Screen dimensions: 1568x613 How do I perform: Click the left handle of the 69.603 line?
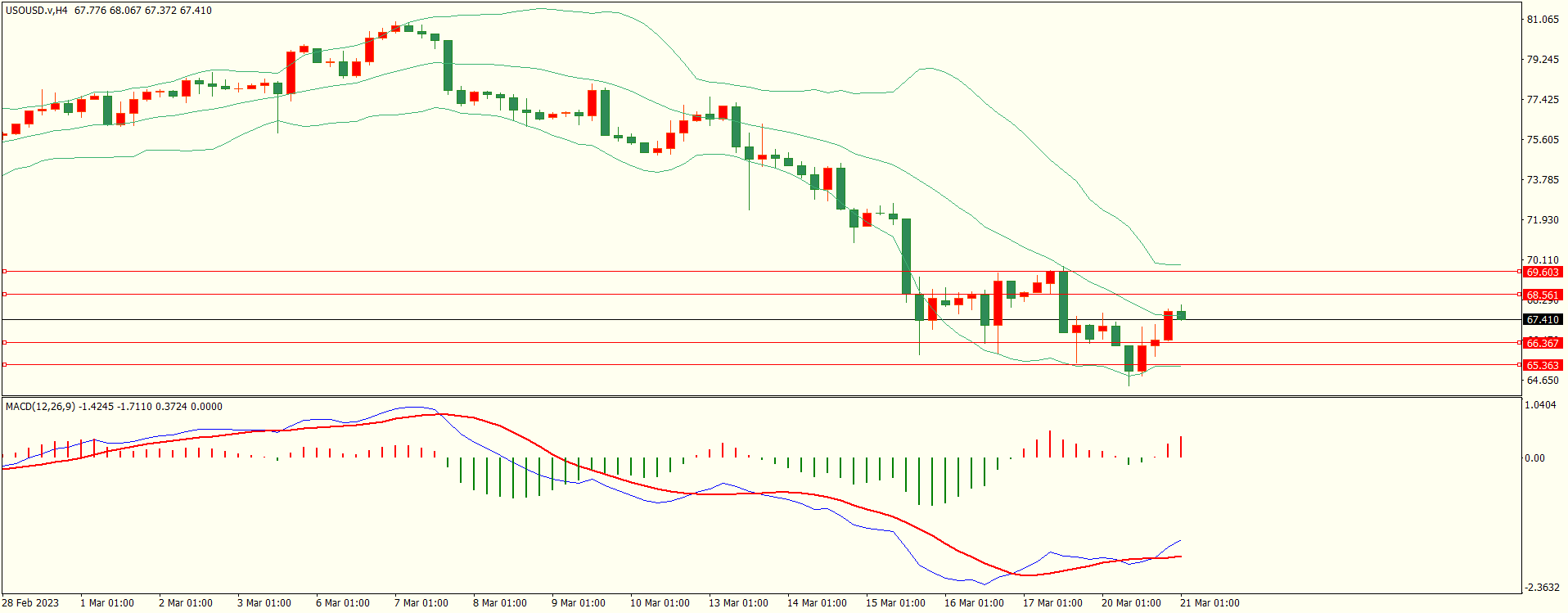coord(5,271)
